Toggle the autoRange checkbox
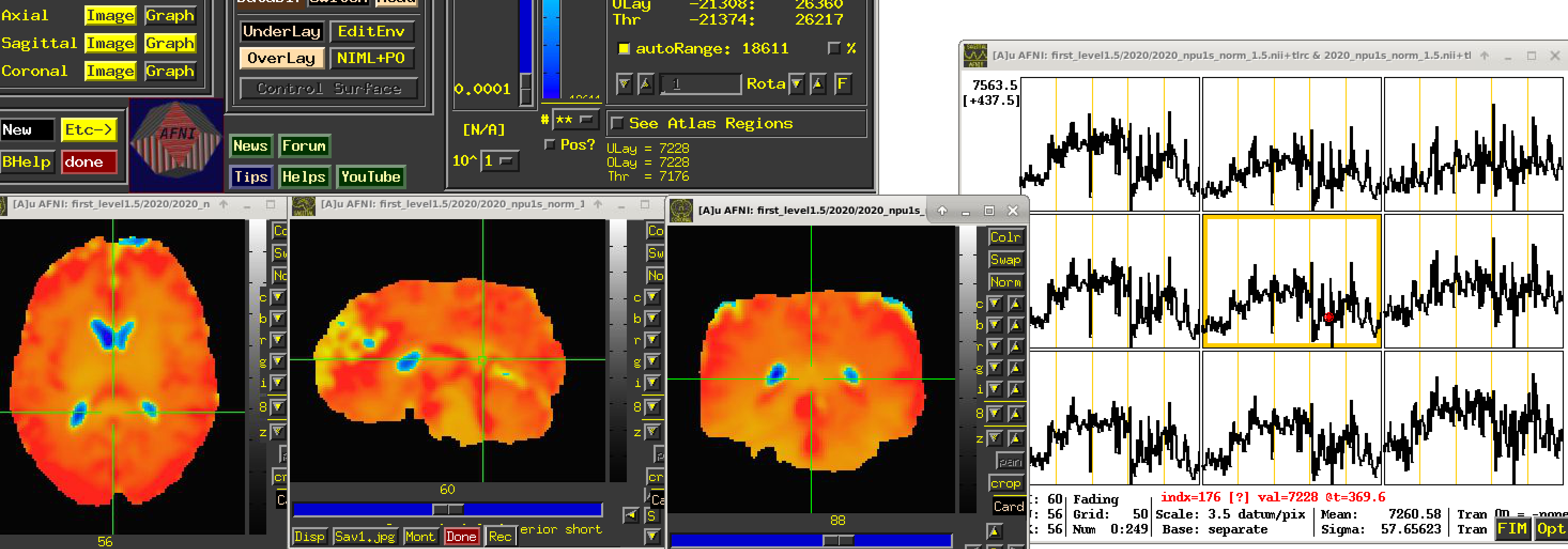Viewport: 1568px width, 549px height. pos(624,49)
